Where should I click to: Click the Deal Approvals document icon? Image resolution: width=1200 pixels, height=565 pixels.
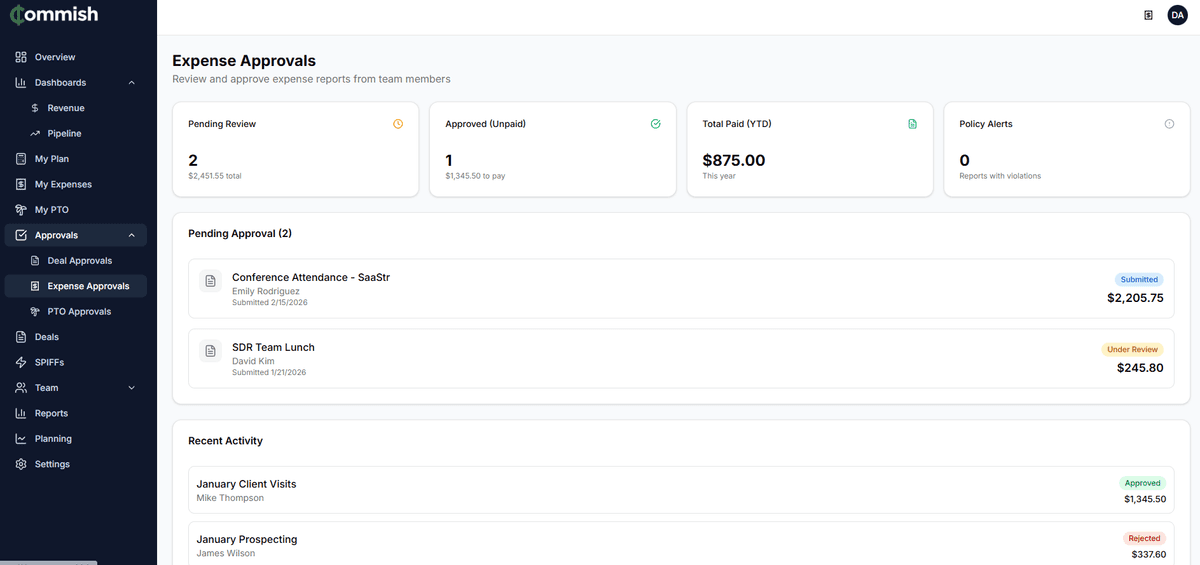[x=35, y=261]
